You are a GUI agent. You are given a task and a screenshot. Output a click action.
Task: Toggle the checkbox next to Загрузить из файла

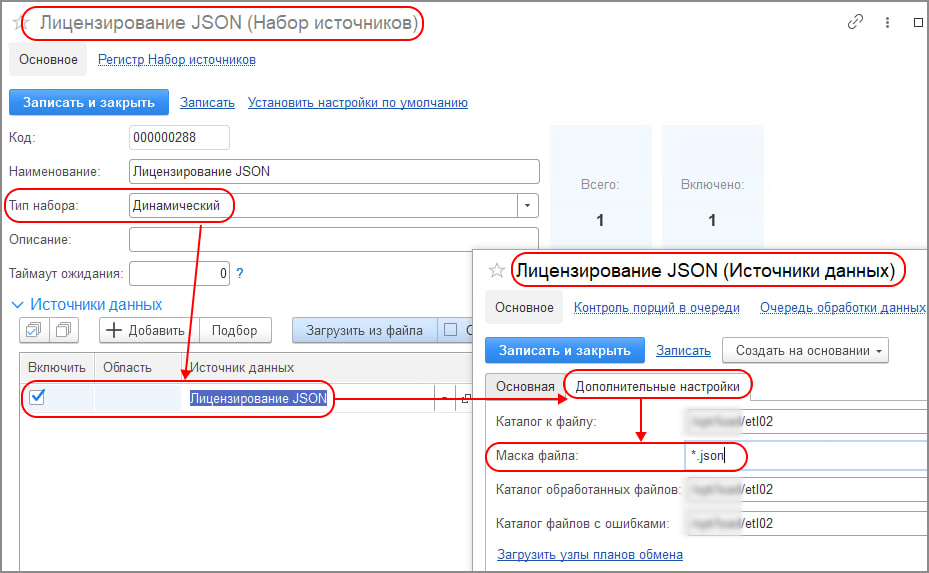tap(450, 330)
